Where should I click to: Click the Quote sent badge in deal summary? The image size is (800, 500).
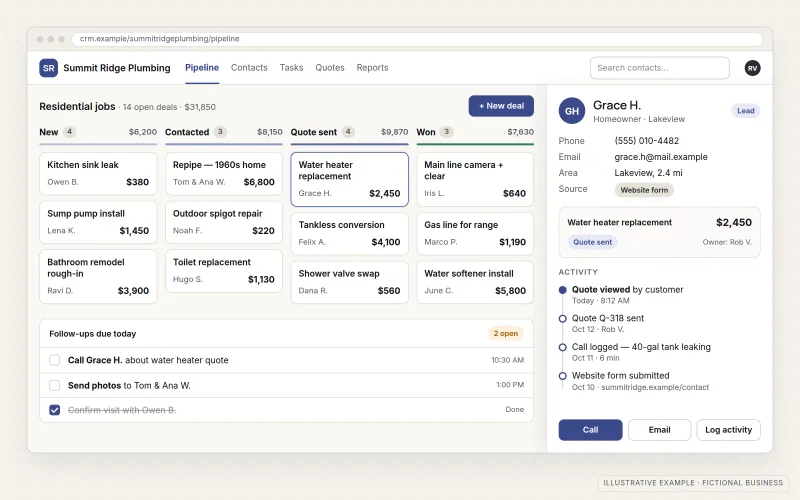592,242
